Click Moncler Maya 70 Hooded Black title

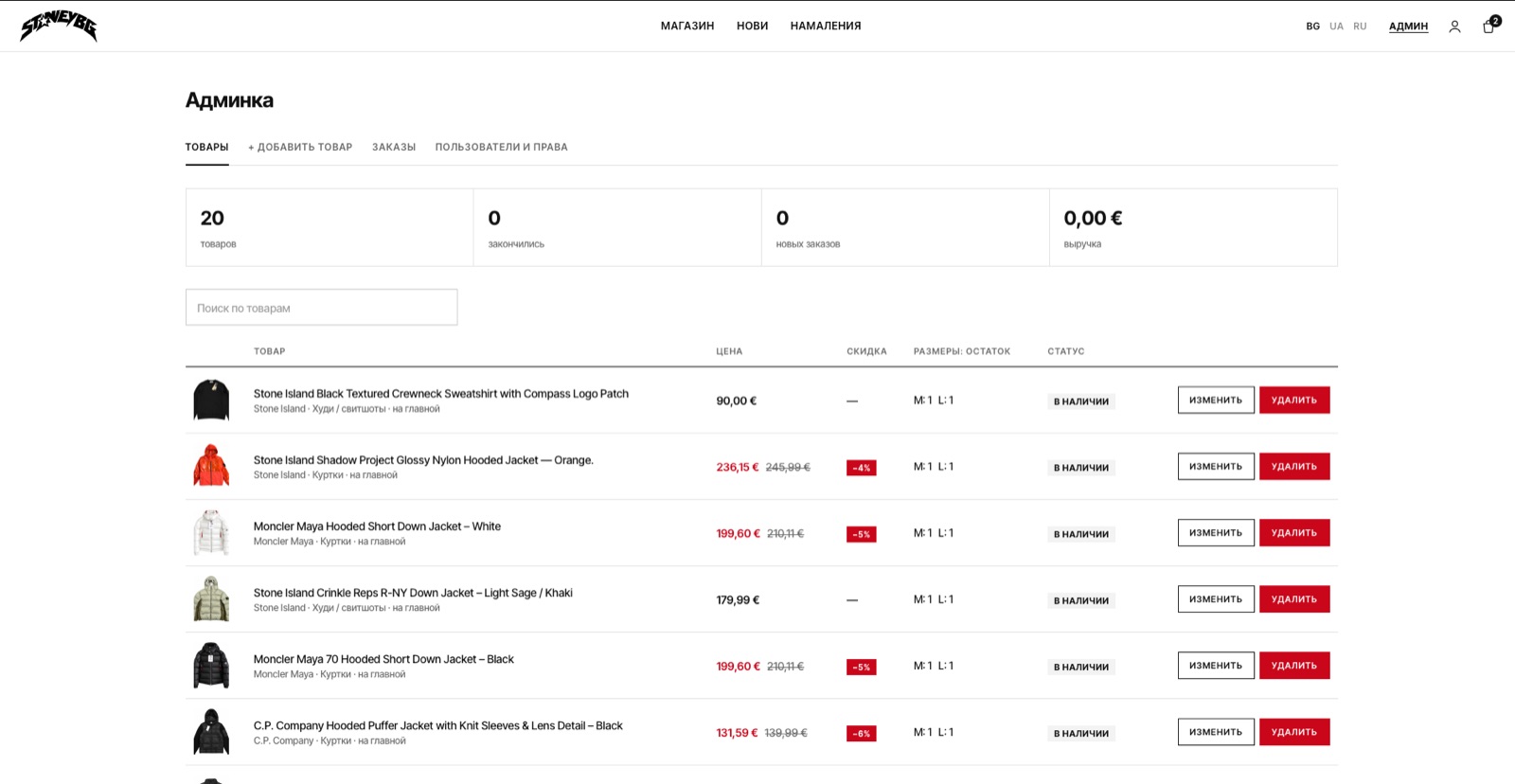(x=383, y=659)
